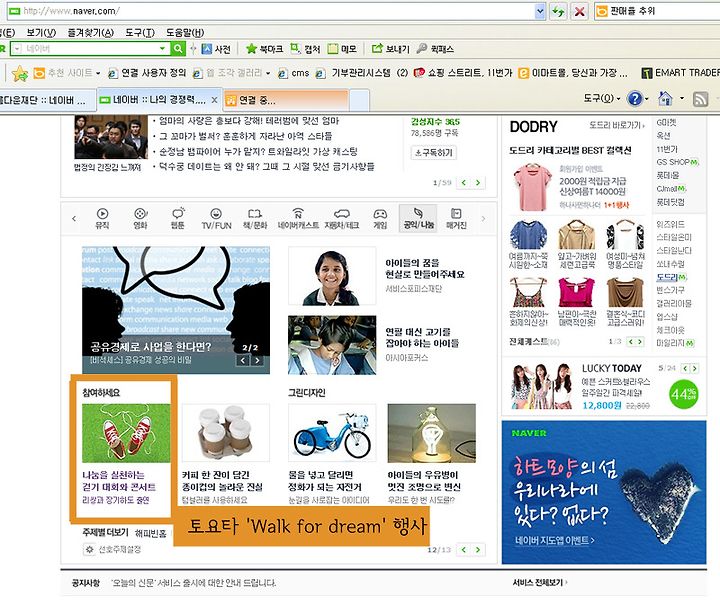Screen dimensions: 720x605
Task: Expand the 도구(O) command bar dropdown
Action: (x=619, y=99)
